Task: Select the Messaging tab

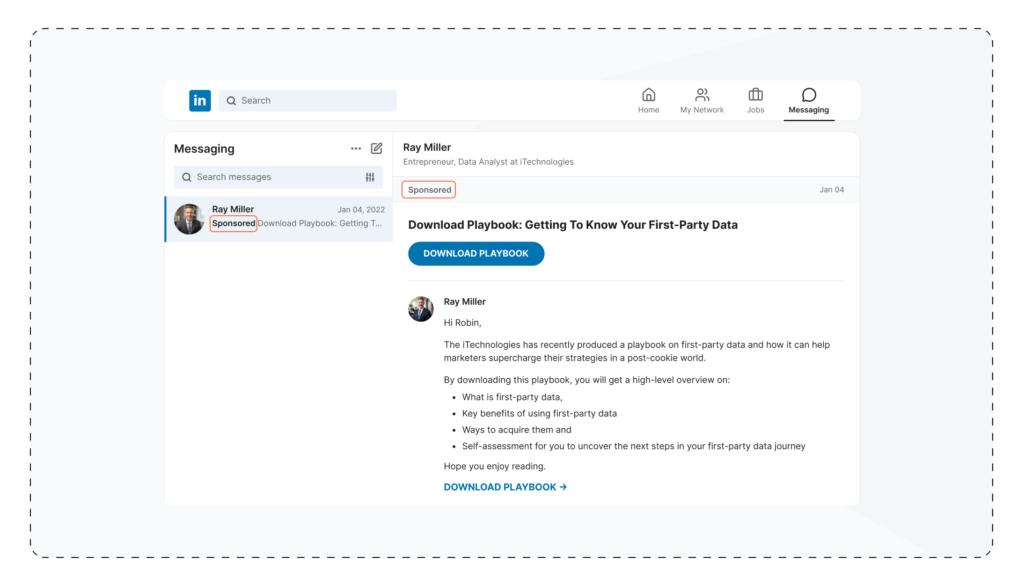Action: point(808,101)
